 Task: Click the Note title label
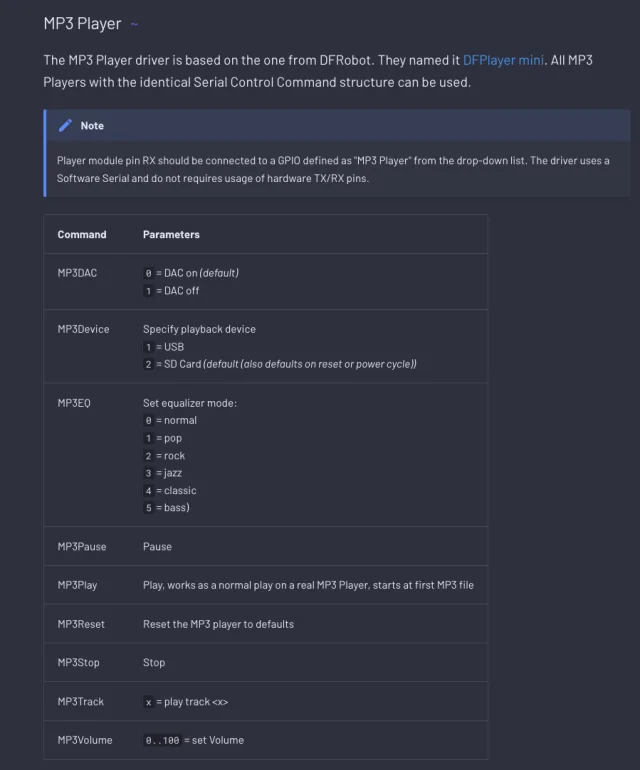point(92,126)
